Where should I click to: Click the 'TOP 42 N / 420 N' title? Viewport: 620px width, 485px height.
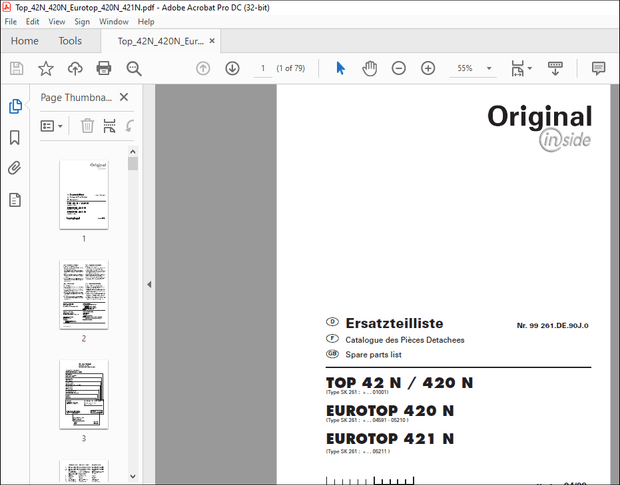point(399,383)
